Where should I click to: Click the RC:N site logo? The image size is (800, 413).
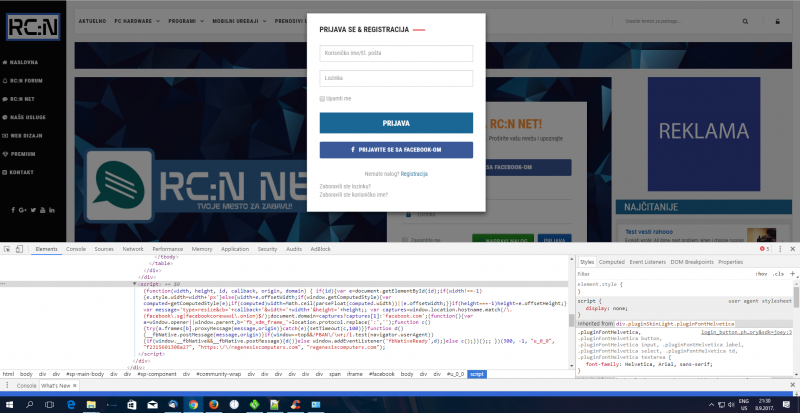(33, 27)
